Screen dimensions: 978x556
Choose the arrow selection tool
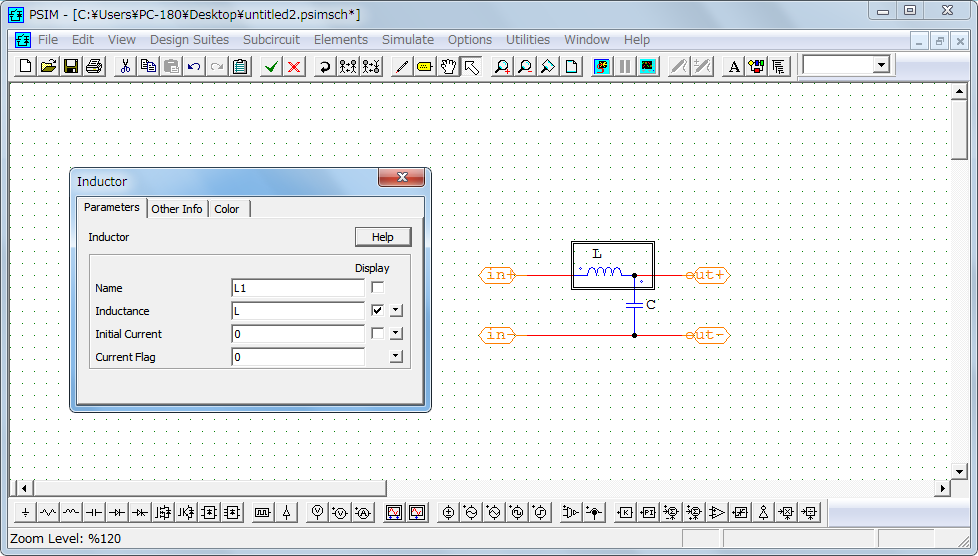point(471,66)
